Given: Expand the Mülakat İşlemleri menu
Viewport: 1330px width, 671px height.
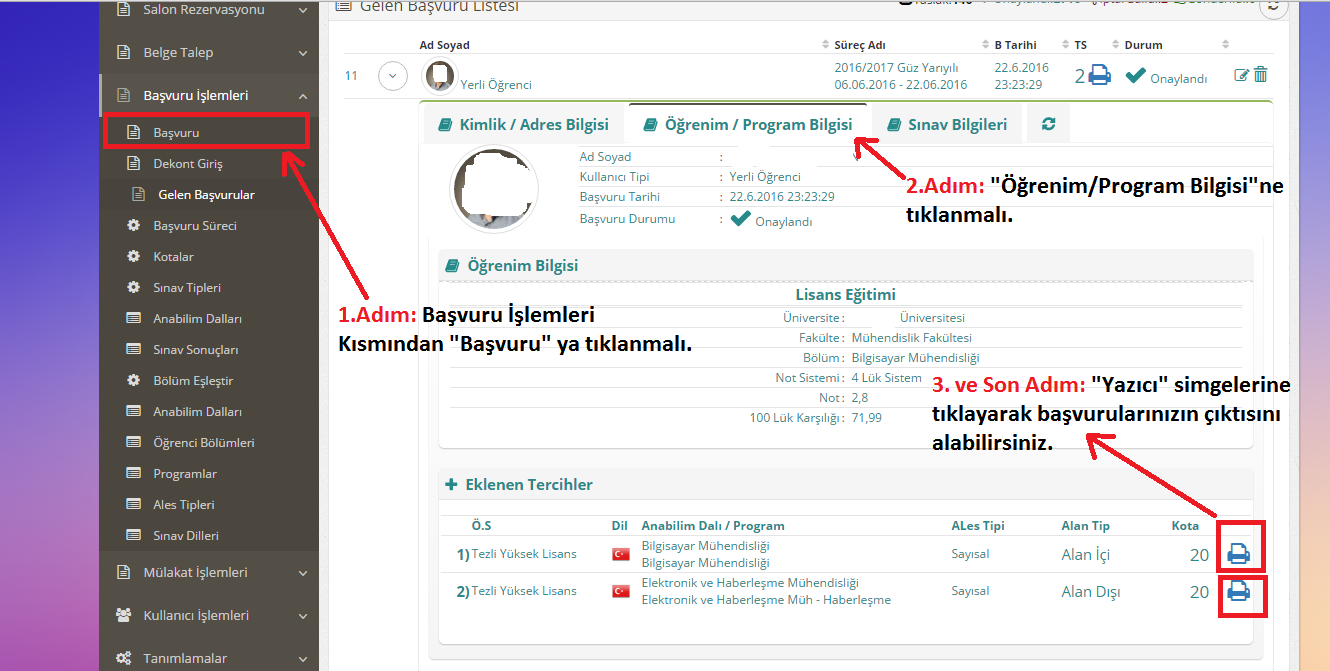Looking at the screenshot, I should (302, 573).
